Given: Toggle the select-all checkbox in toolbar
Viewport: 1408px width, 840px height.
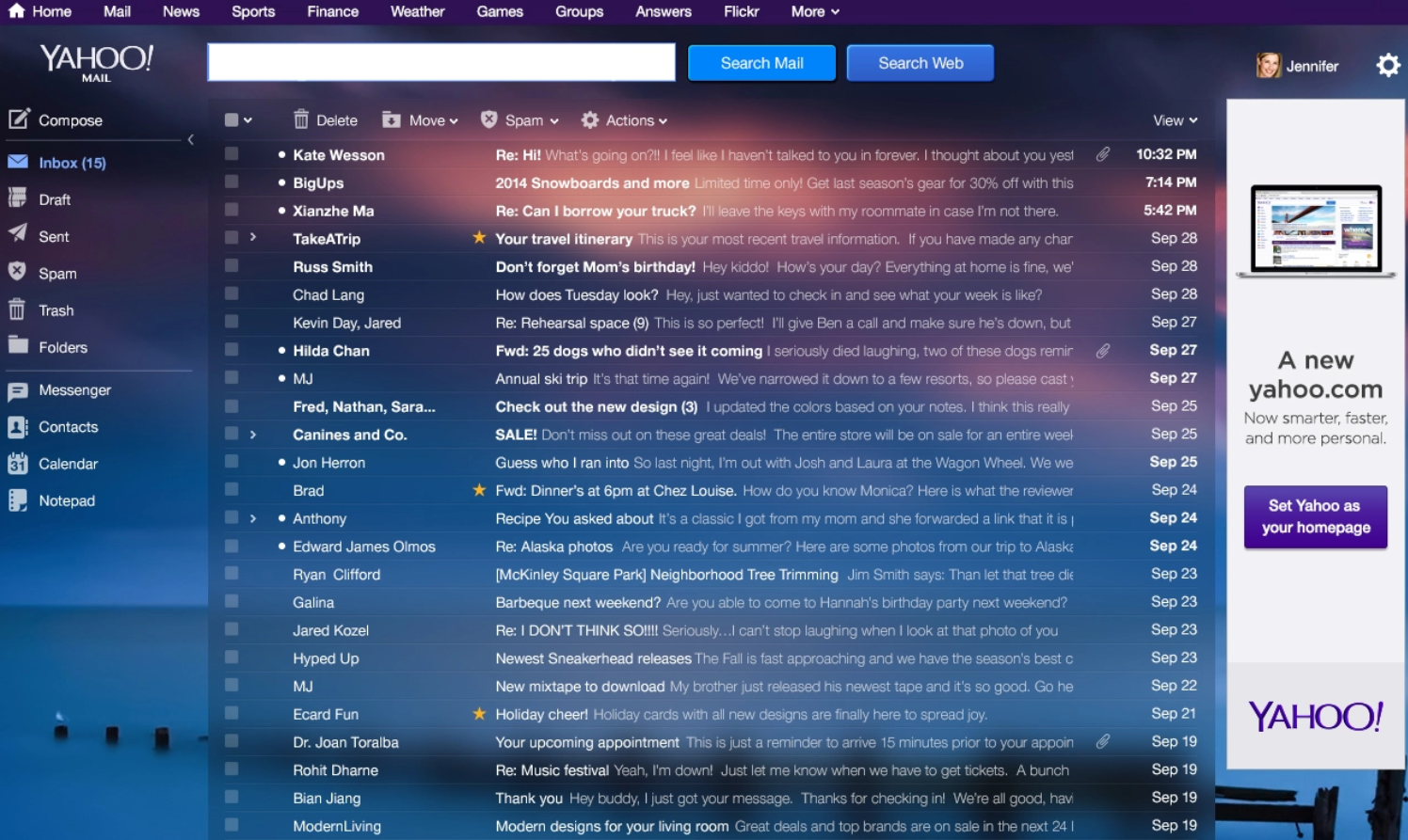Looking at the screenshot, I should coord(232,119).
